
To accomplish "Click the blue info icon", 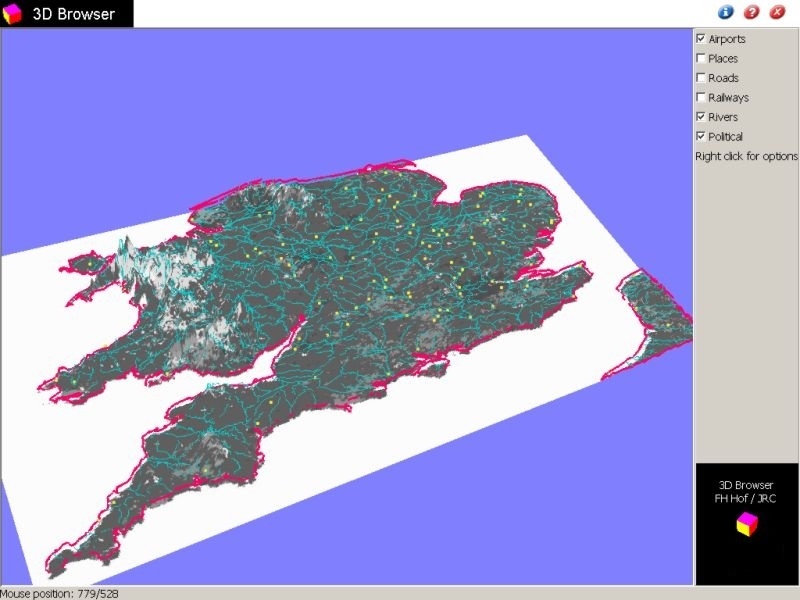I will [x=726, y=12].
